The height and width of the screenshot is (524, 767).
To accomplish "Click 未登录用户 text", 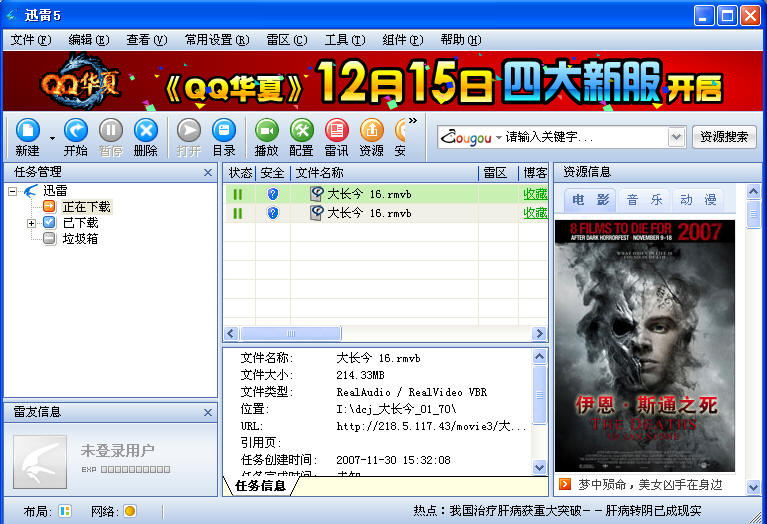I will 117,450.
